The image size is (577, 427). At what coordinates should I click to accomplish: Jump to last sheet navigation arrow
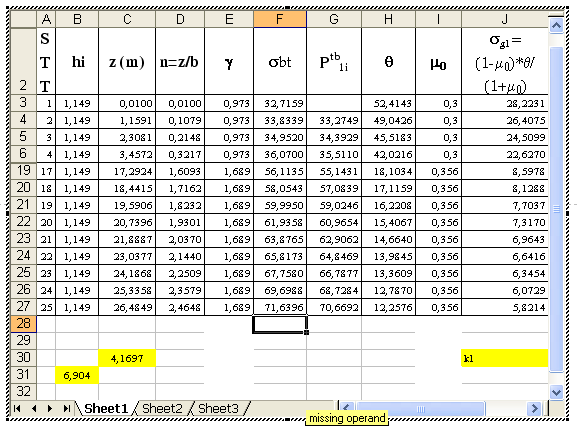point(67,409)
